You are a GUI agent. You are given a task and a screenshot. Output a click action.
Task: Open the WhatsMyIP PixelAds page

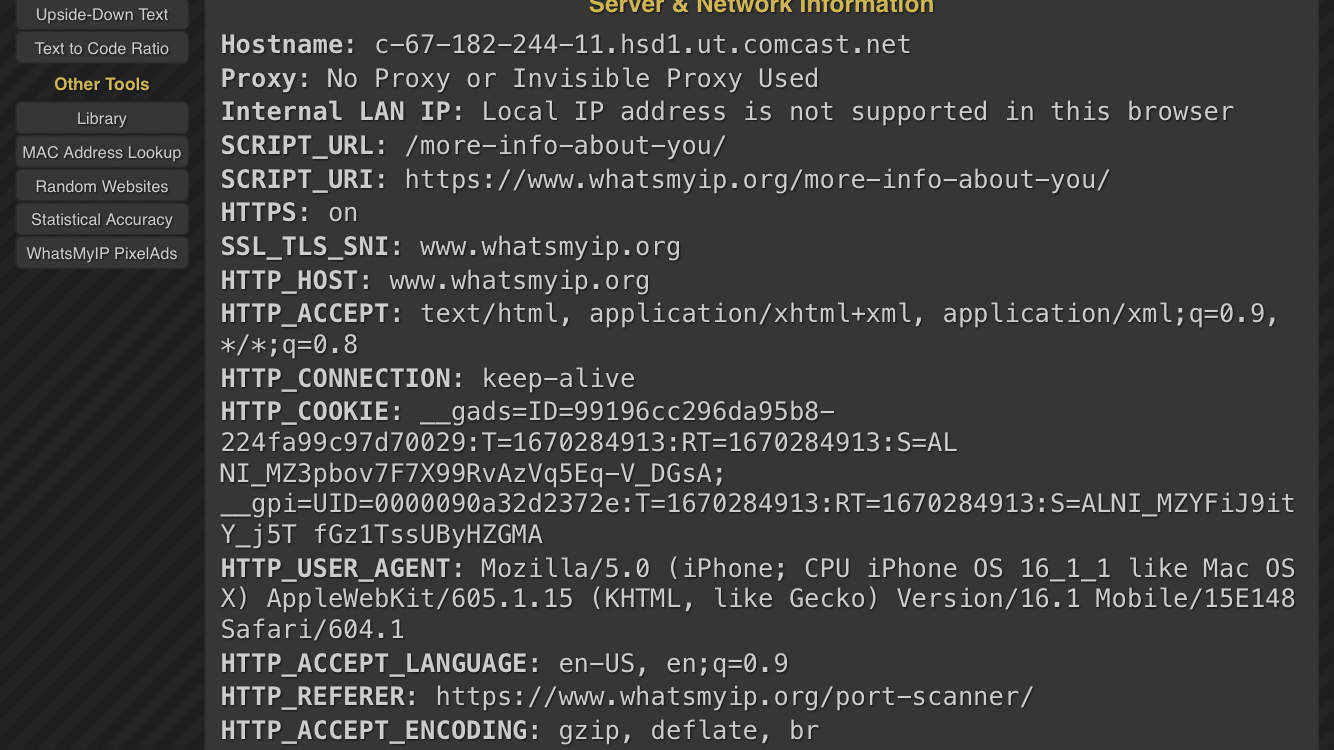click(x=101, y=253)
